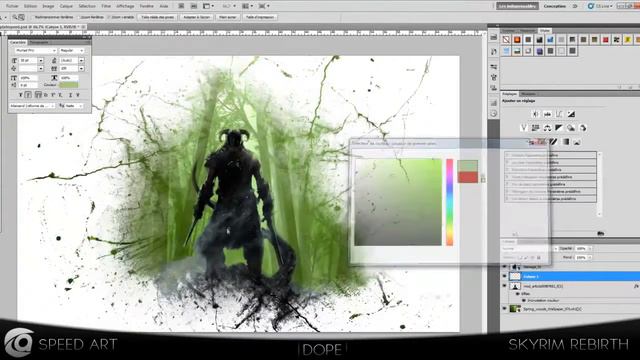Select 'Les indispensables' workspace button
Screen dimensions: 640x360
click(x=517, y=6)
